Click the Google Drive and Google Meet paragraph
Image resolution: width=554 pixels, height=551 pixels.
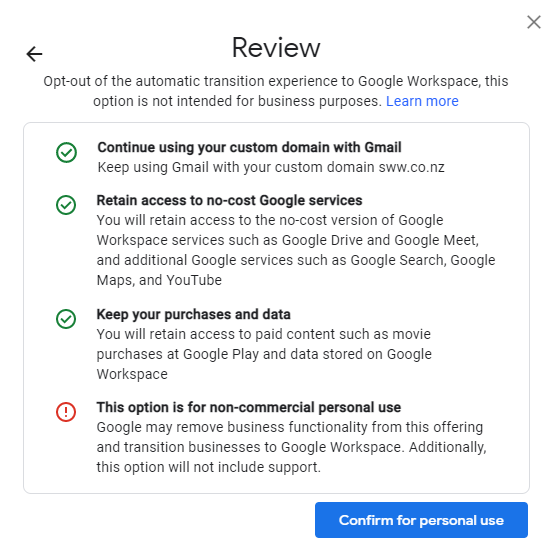296,250
